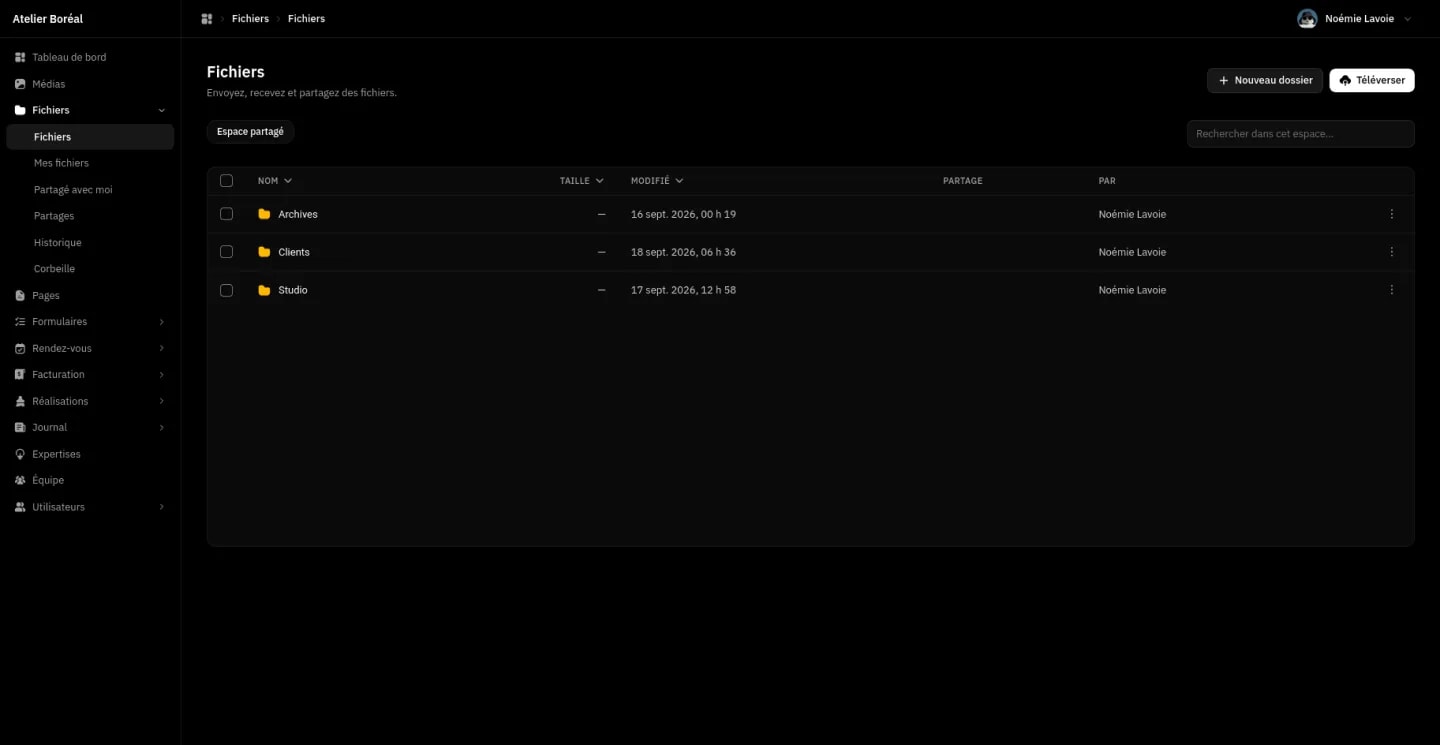Screen dimensions: 1440x745
Task: Open the Tableau de bord icon in sidebar
Action: [x=20, y=57]
